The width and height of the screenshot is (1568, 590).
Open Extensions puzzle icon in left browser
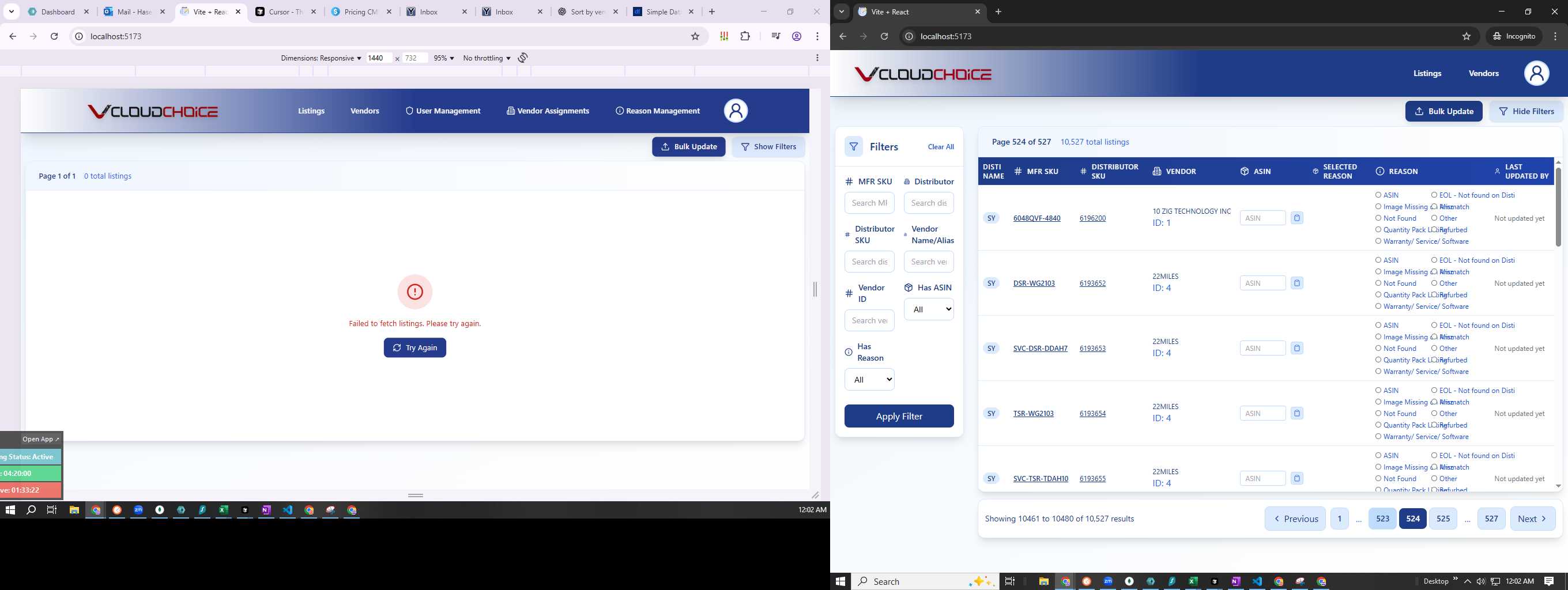745,36
